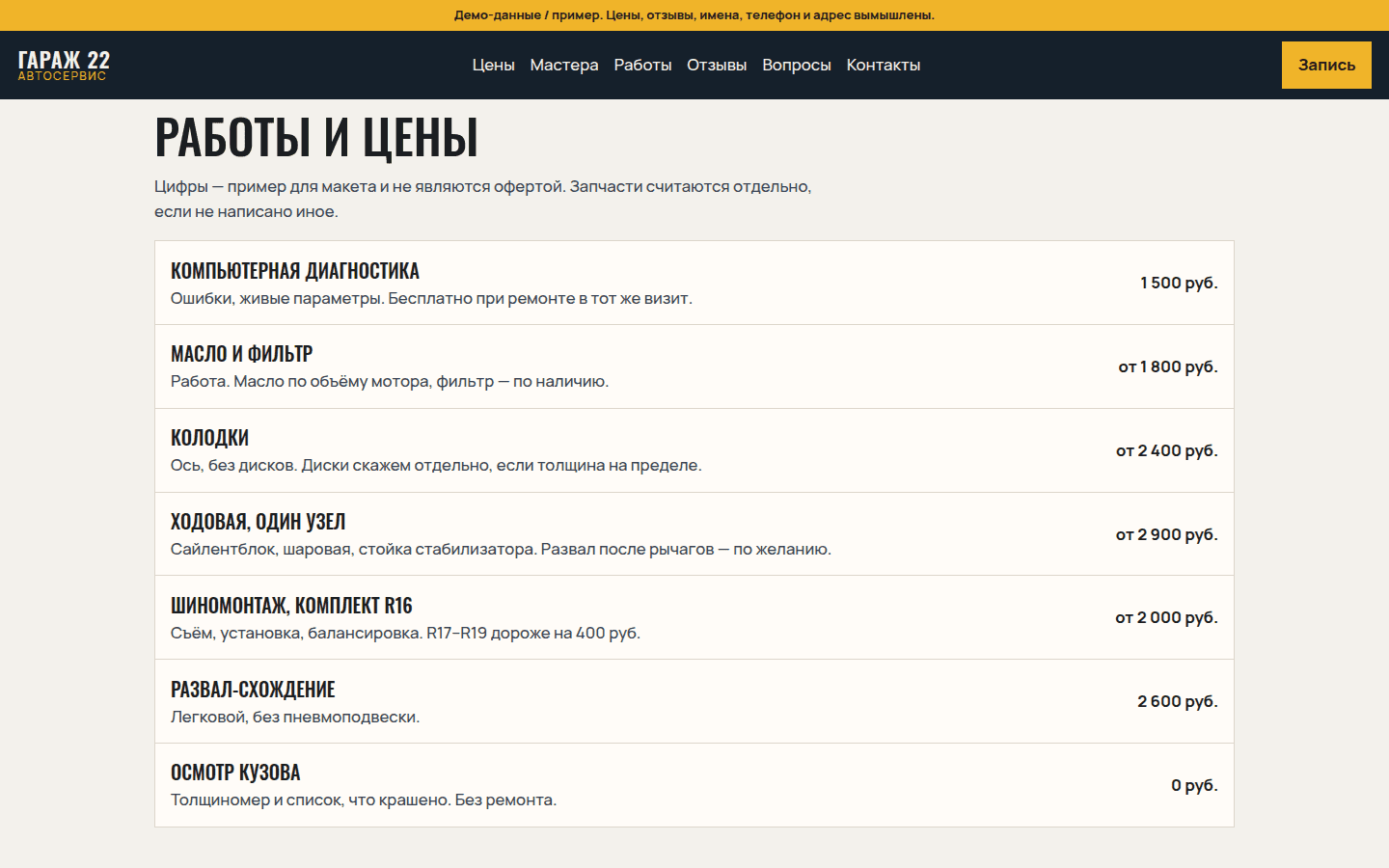Click the description 'Толщиномер и список…'
1389x868 pixels.
[364, 800]
